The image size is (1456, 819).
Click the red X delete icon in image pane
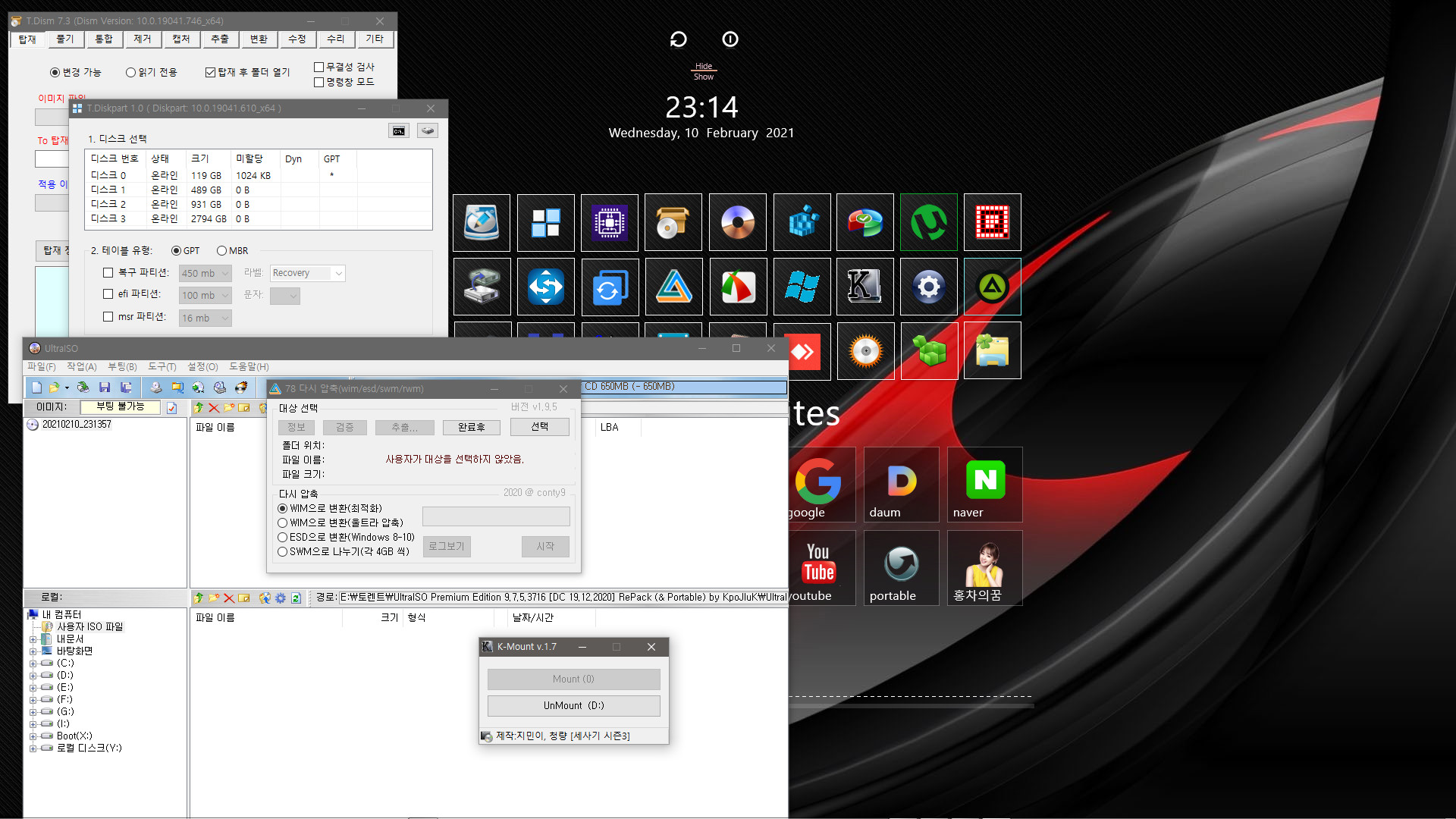(214, 408)
